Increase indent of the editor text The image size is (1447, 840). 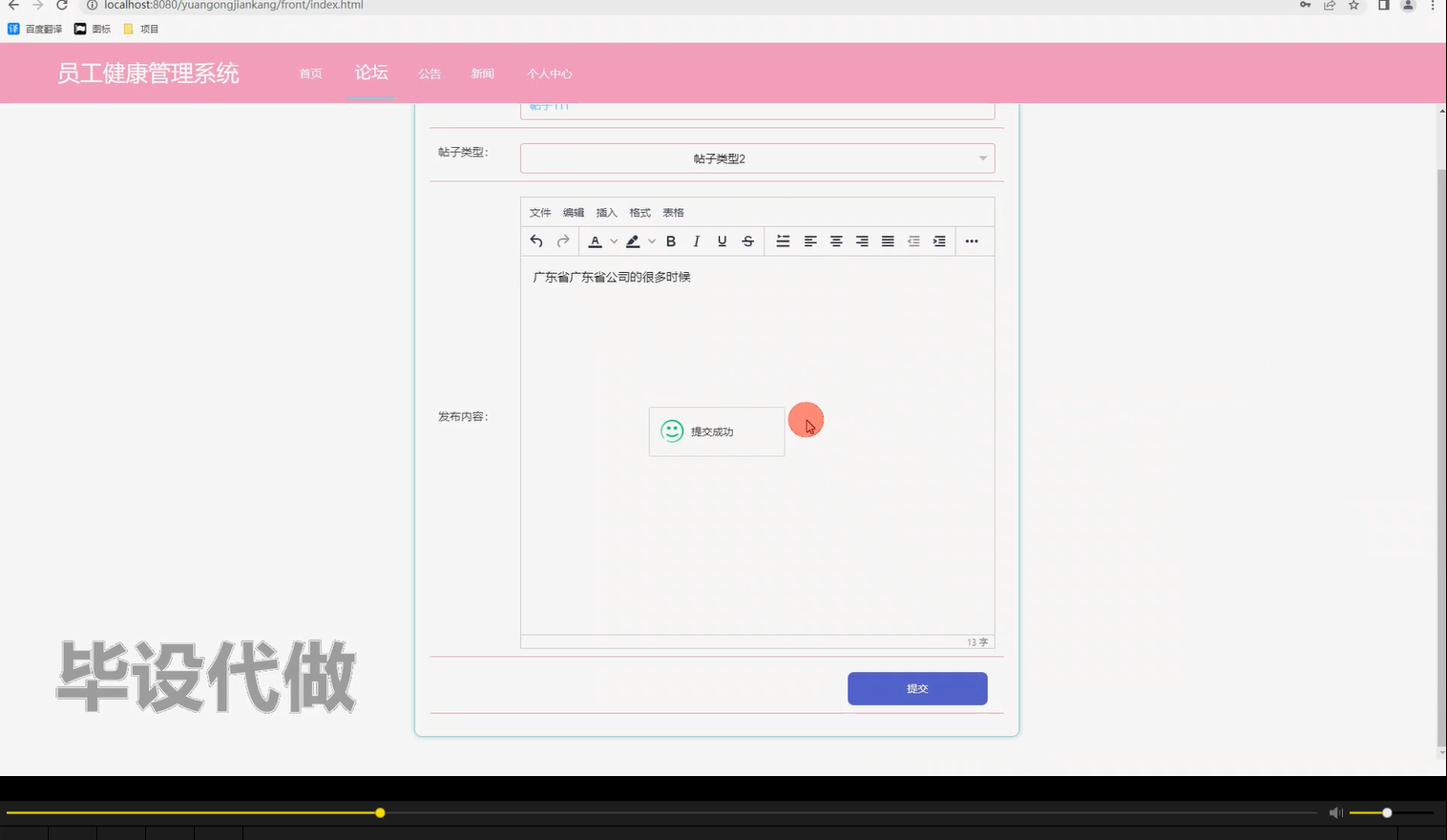coord(939,241)
